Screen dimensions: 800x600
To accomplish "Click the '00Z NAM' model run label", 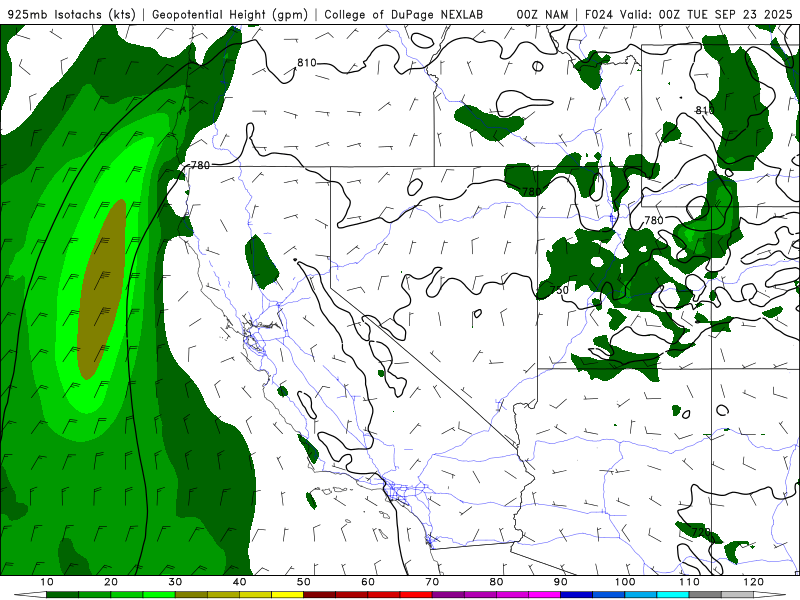I will point(542,15).
